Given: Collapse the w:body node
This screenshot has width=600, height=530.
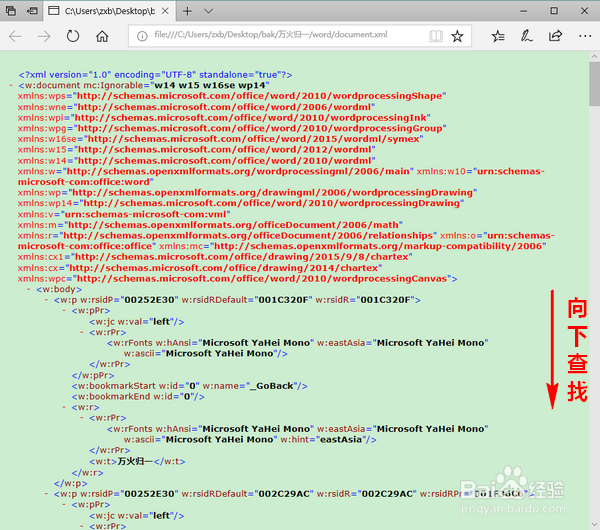Looking at the screenshot, I should coord(29,289).
